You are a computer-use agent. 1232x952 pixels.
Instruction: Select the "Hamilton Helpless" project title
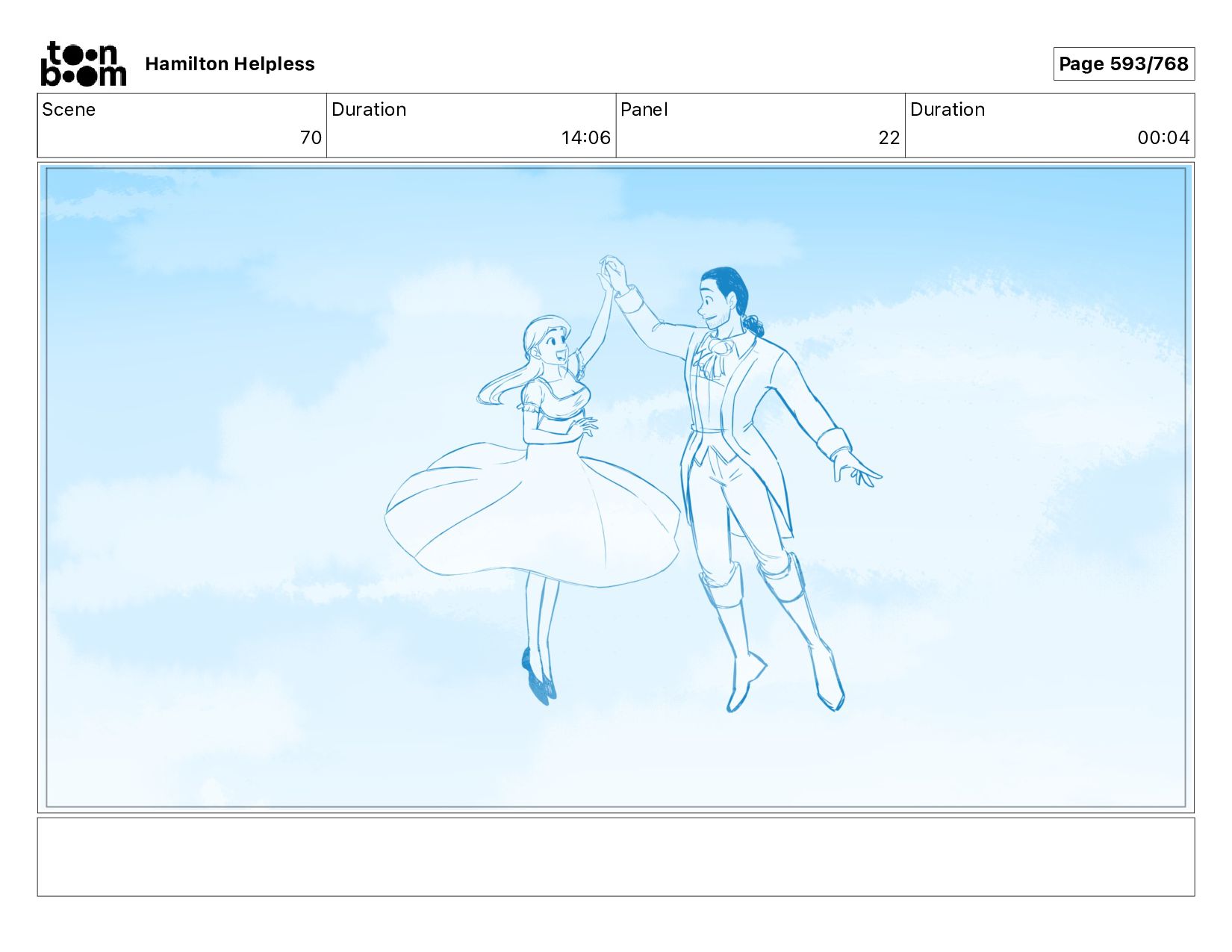[230, 64]
